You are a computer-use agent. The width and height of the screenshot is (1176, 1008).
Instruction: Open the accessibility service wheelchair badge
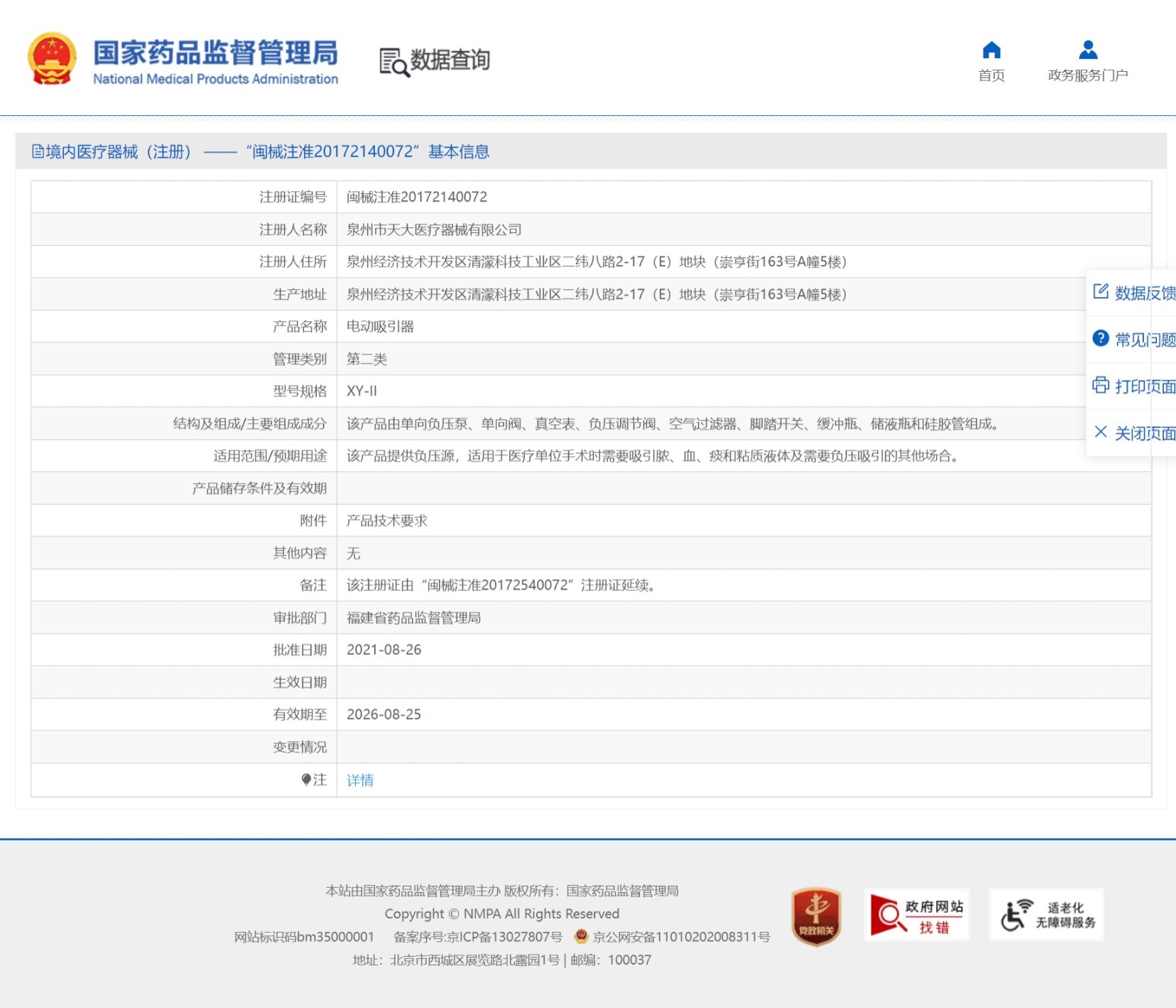1046,916
